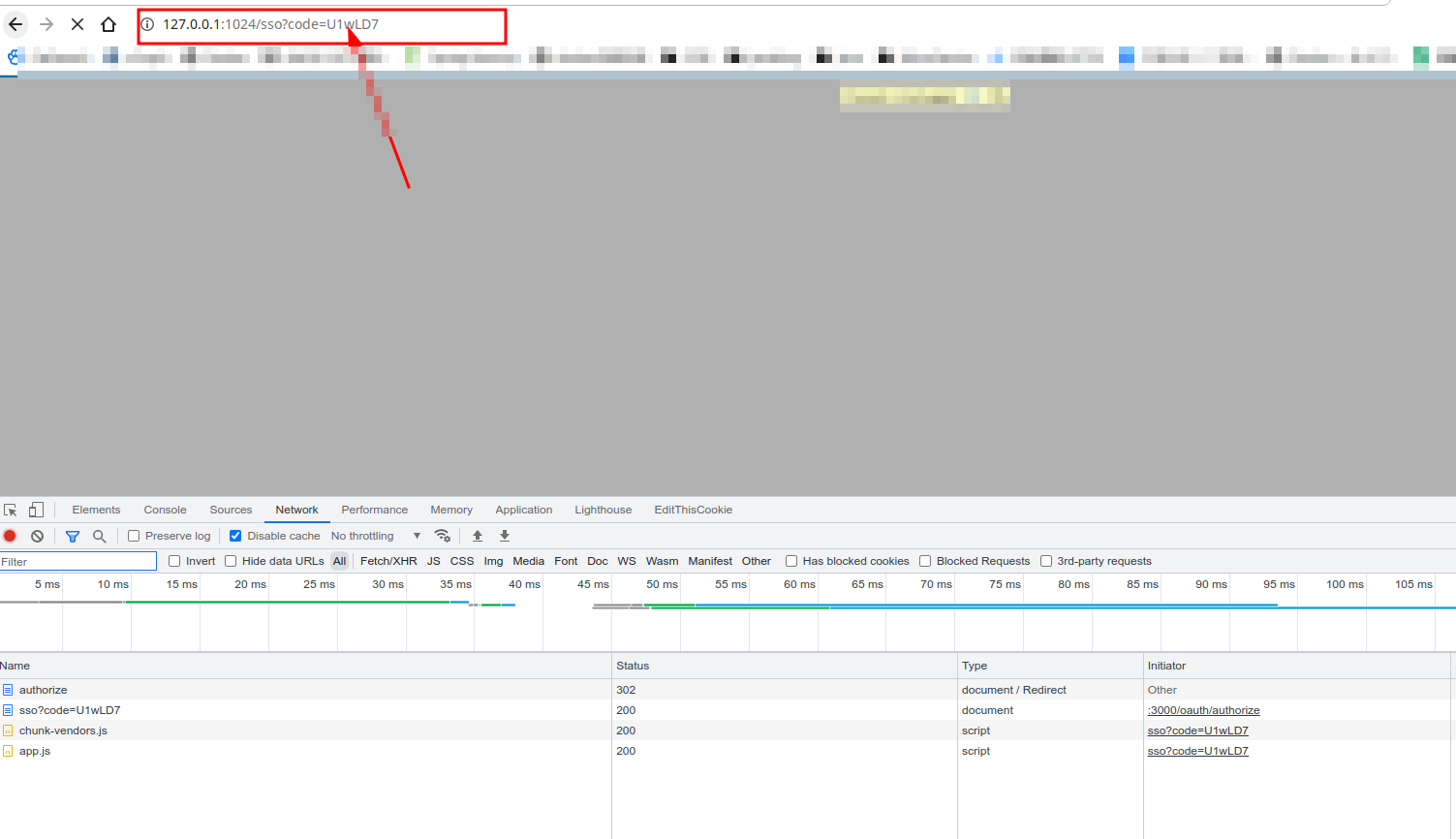Open the Lighthouse tab
The height and width of the screenshot is (839, 1456).
[603, 510]
